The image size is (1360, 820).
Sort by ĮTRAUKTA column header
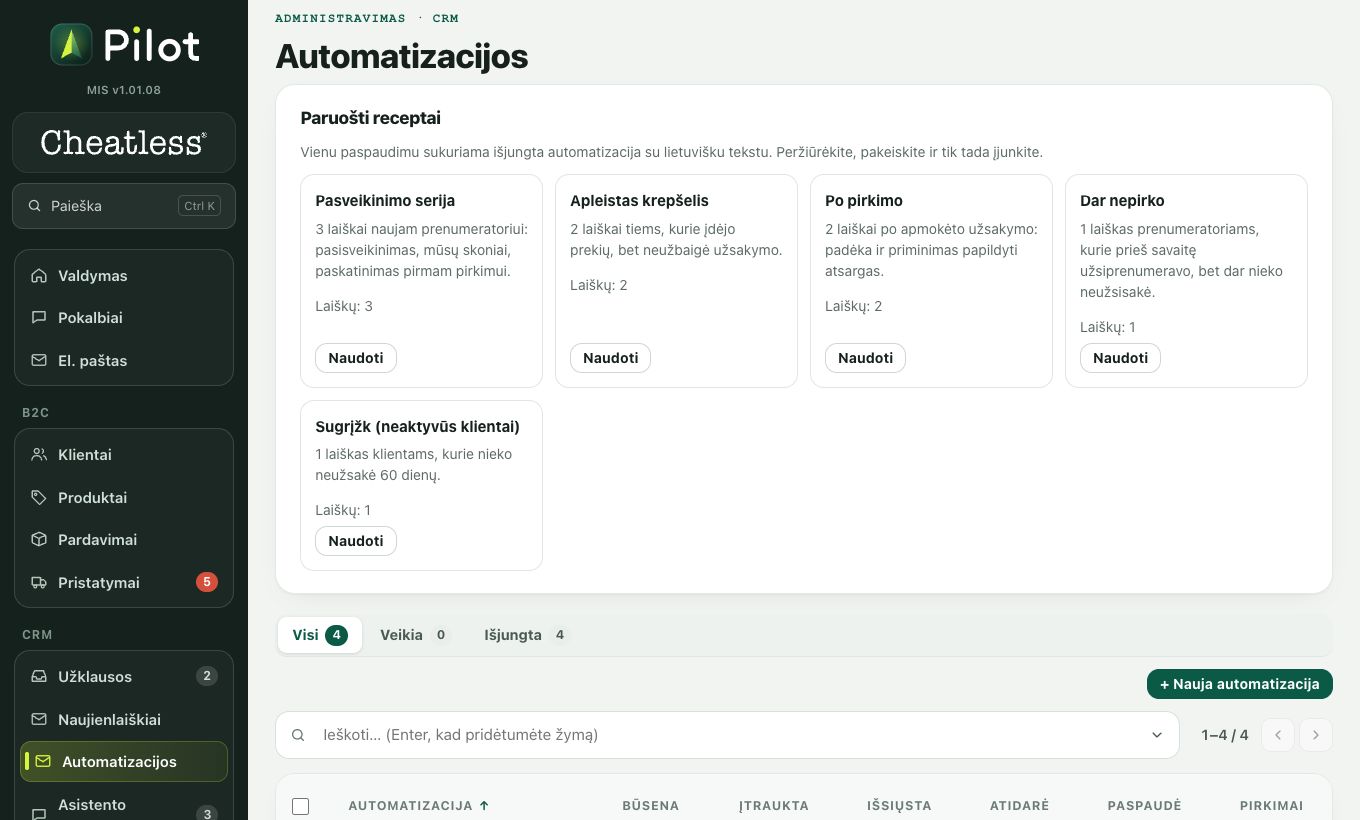(773, 805)
